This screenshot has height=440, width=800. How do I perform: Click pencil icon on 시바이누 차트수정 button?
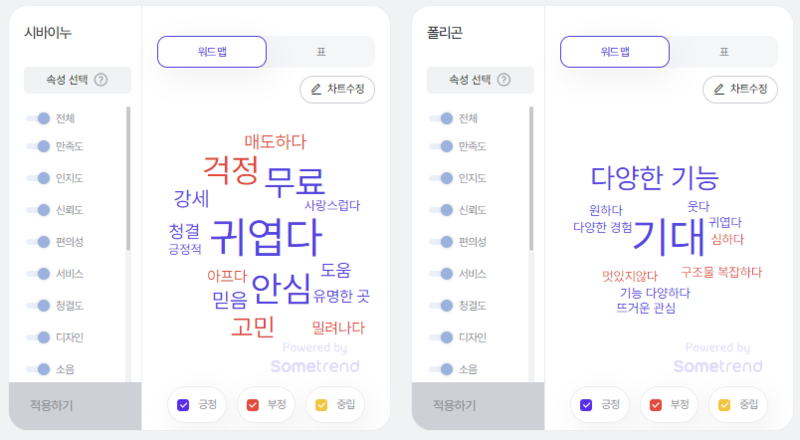tap(316, 89)
